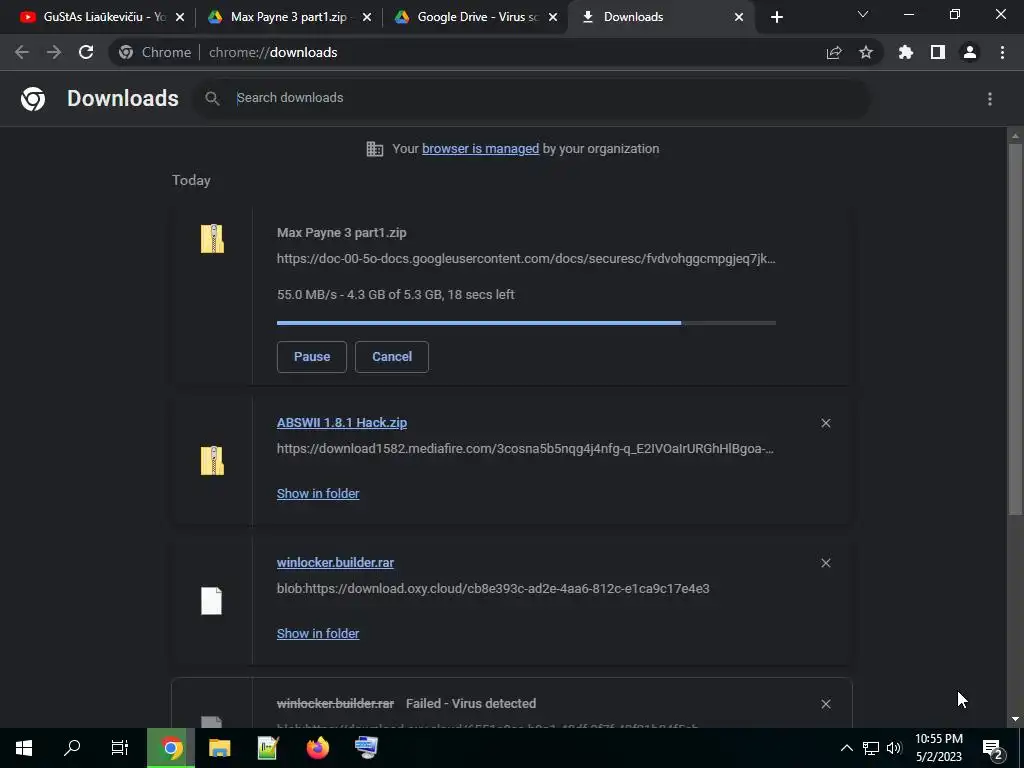Click the search magnifier icon
Viewport: 1024px width, 768px height.
click(212, 98)
